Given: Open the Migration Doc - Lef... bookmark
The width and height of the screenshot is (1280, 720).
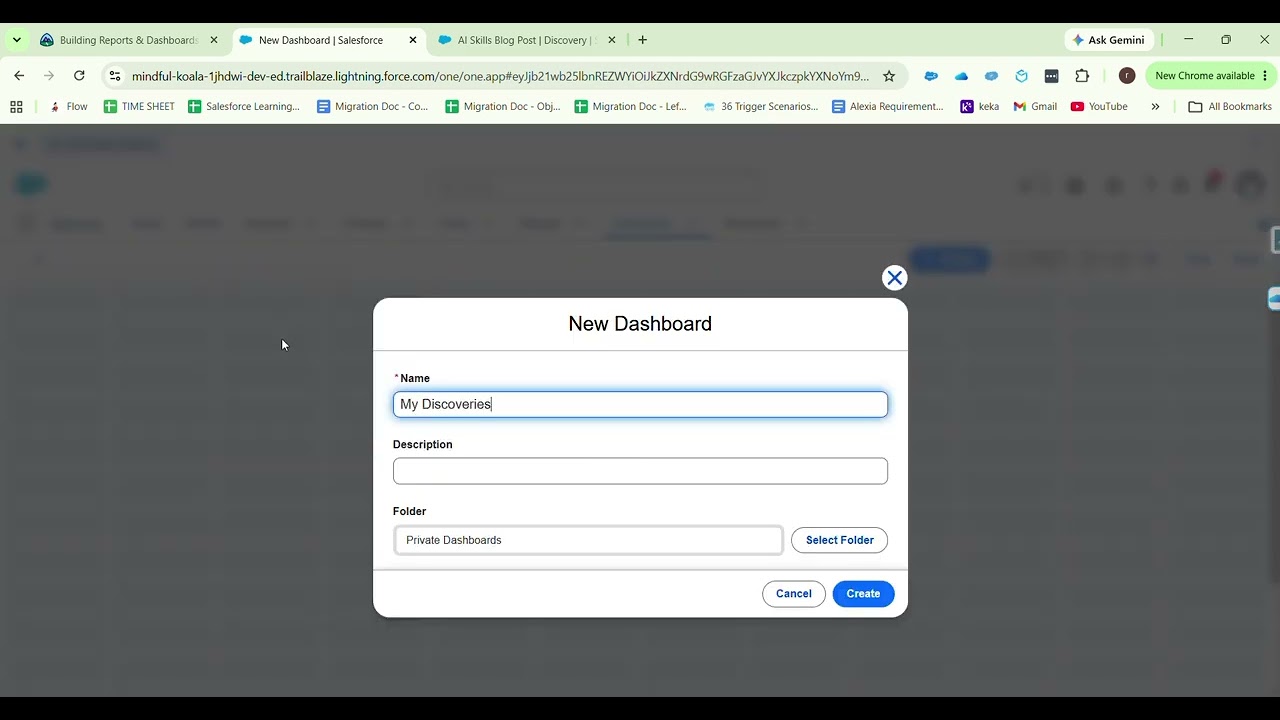Looking at the screenshot, I should (x=630, y=106).
